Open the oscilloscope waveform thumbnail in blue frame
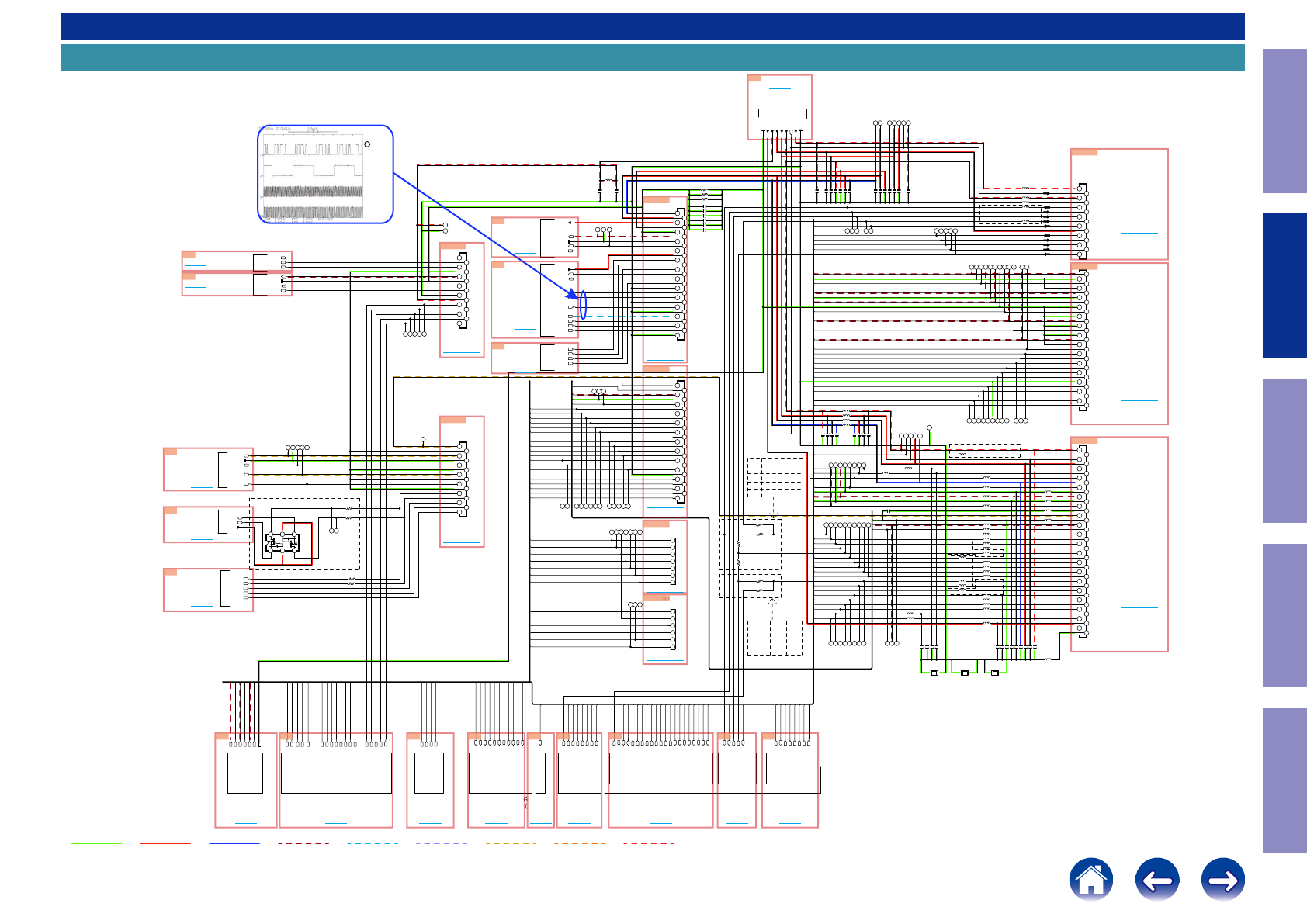Screen dimensions: 1307x924 tap(325, 175)
